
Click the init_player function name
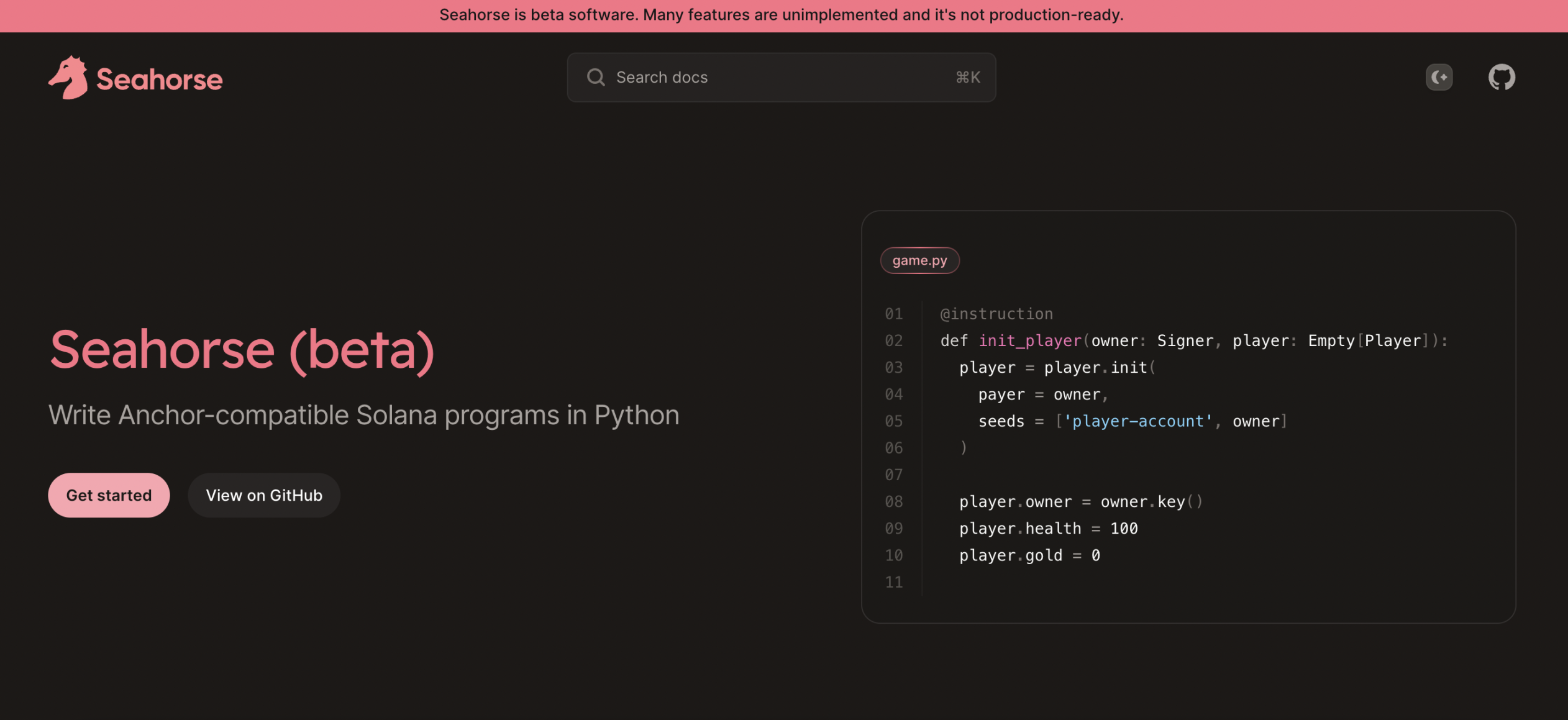(1029, 340)
